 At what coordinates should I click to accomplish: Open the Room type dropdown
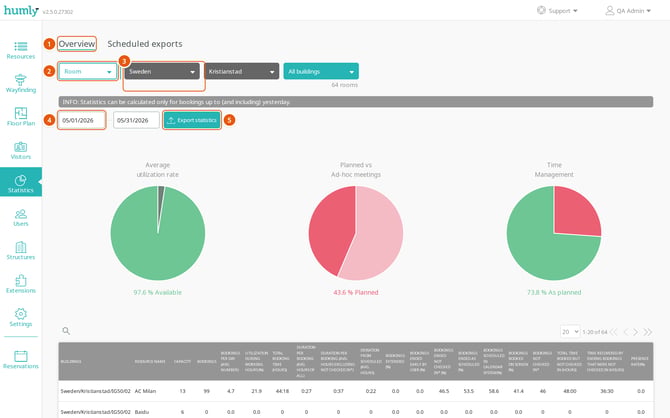[x=88, y=71]
